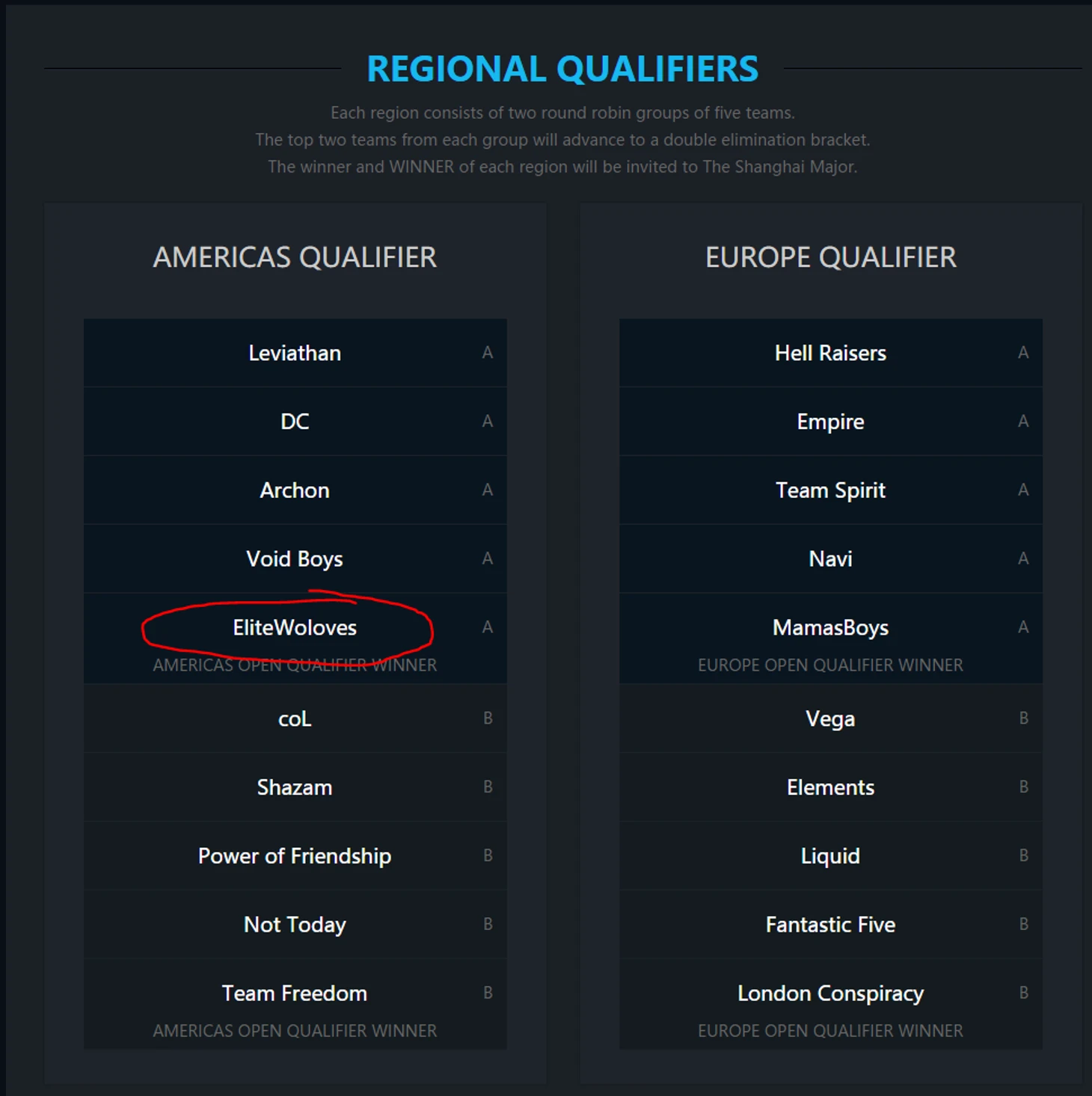Open the Team Freedom entry
1092x1096 pixels.
click(295, 994)
